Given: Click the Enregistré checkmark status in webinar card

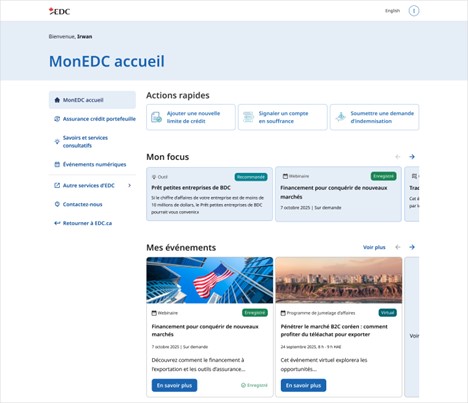Looking at the screenshot, I should (x=254, y=385).
